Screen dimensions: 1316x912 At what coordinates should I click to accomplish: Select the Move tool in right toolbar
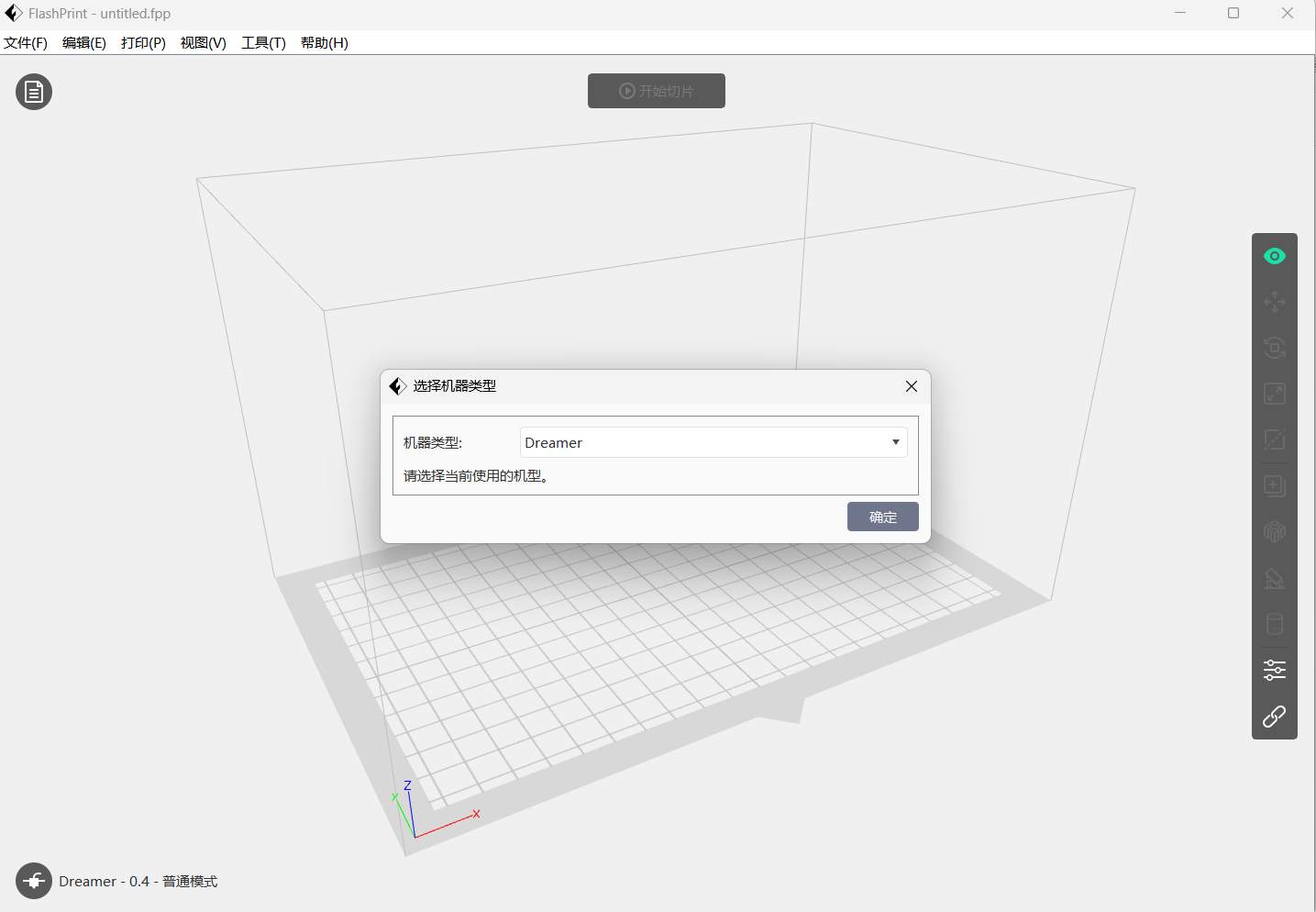pyautogui.click(x=1274, y=302)
